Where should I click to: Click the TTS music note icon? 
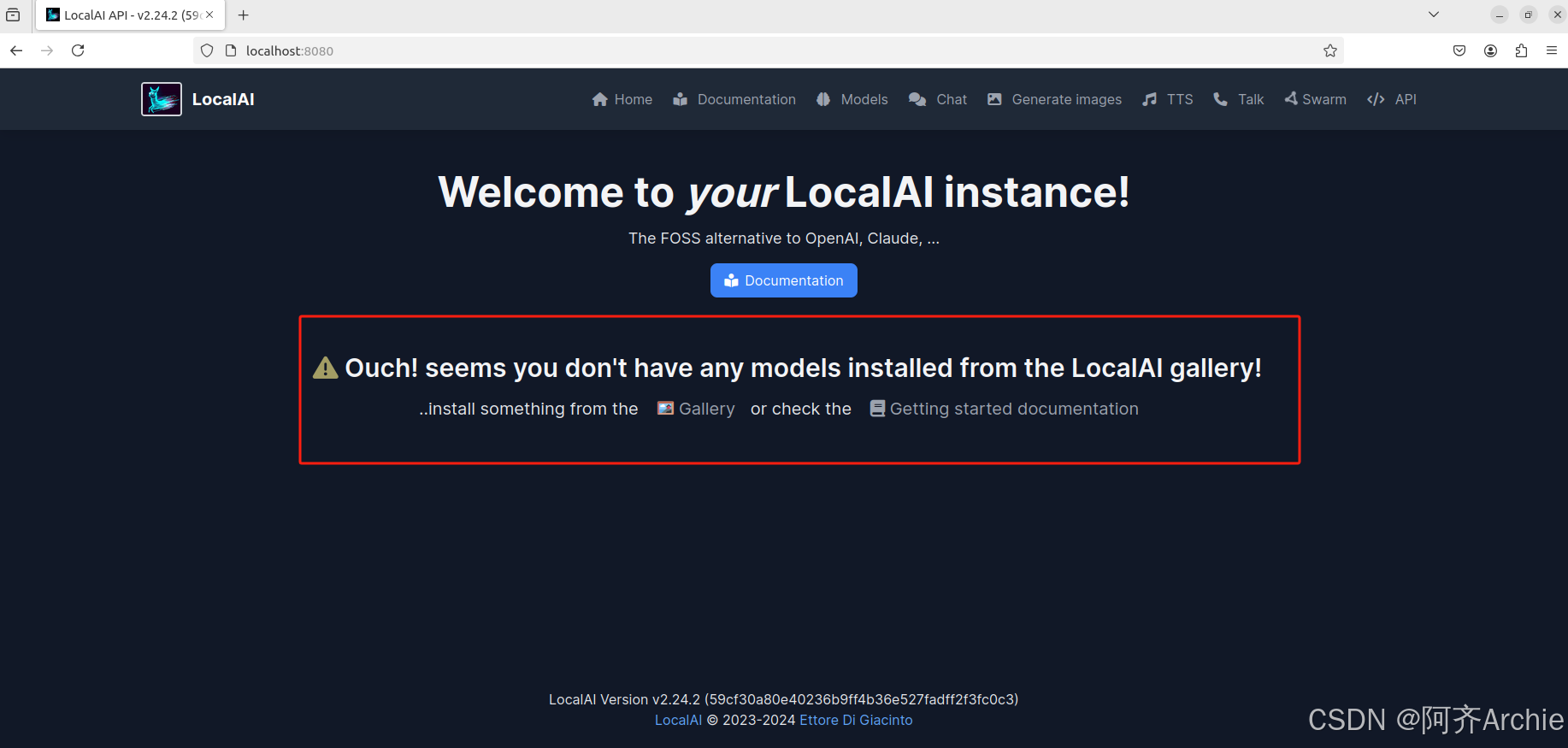pos(1150,99)
